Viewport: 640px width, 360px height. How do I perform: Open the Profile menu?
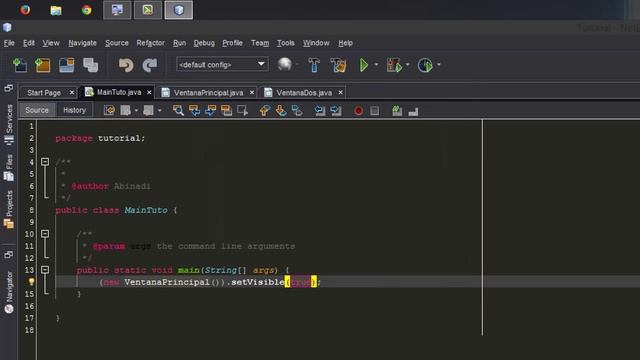[x=232, y=43]
